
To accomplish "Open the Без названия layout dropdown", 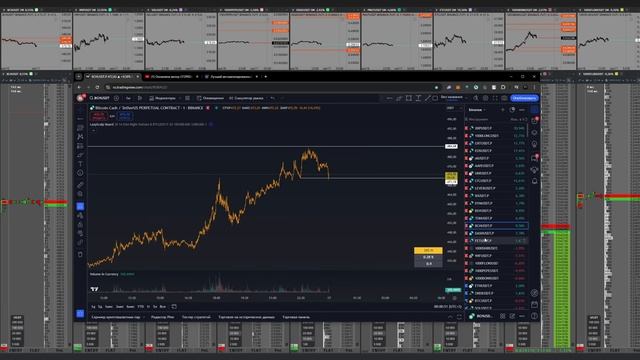I will (x=454, y=98).
